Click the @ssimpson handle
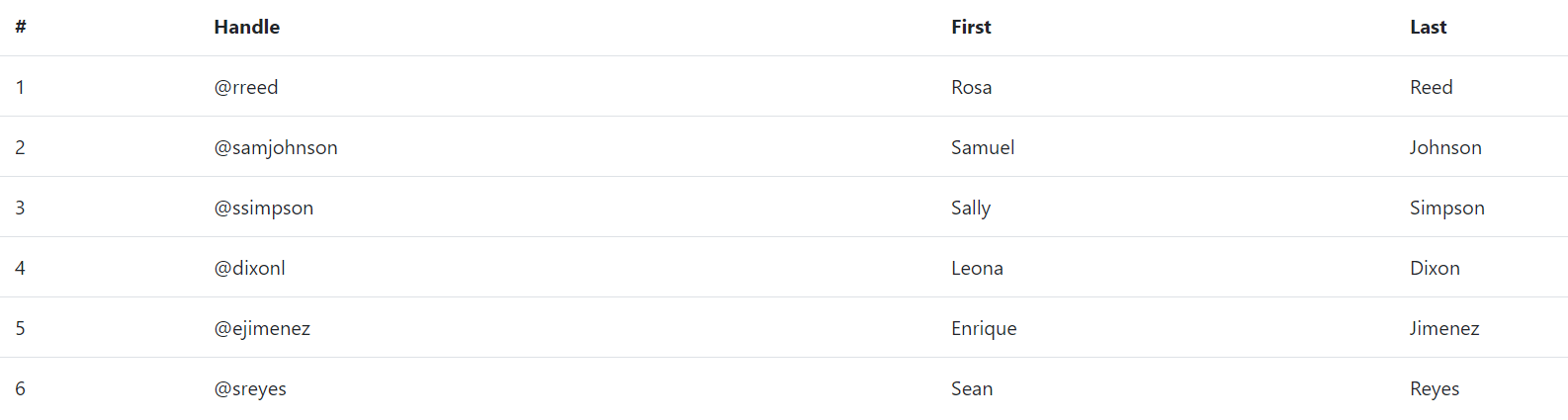Screen dimensions: 1568x420 264,209
